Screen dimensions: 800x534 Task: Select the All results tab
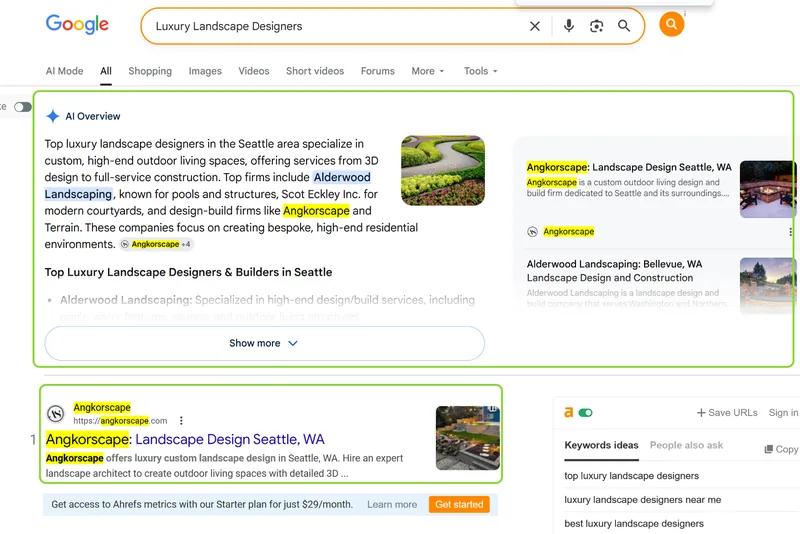(x=106, y=71)
